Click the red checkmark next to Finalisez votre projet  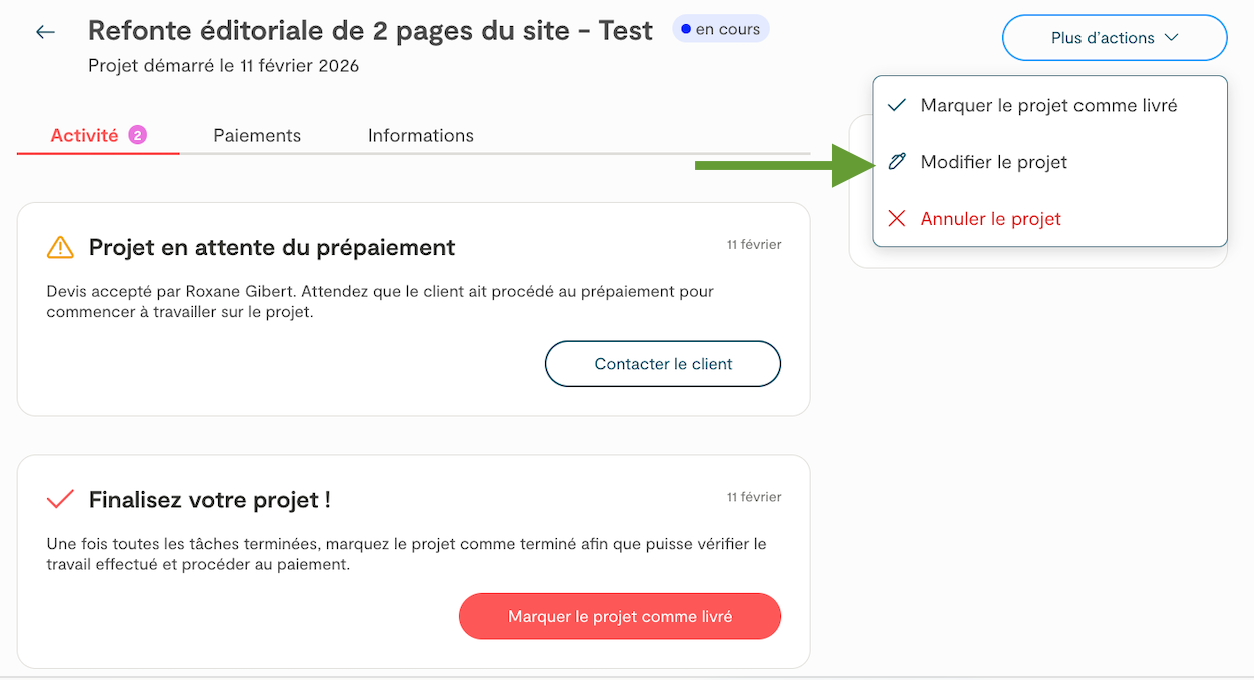click(61, 499)
